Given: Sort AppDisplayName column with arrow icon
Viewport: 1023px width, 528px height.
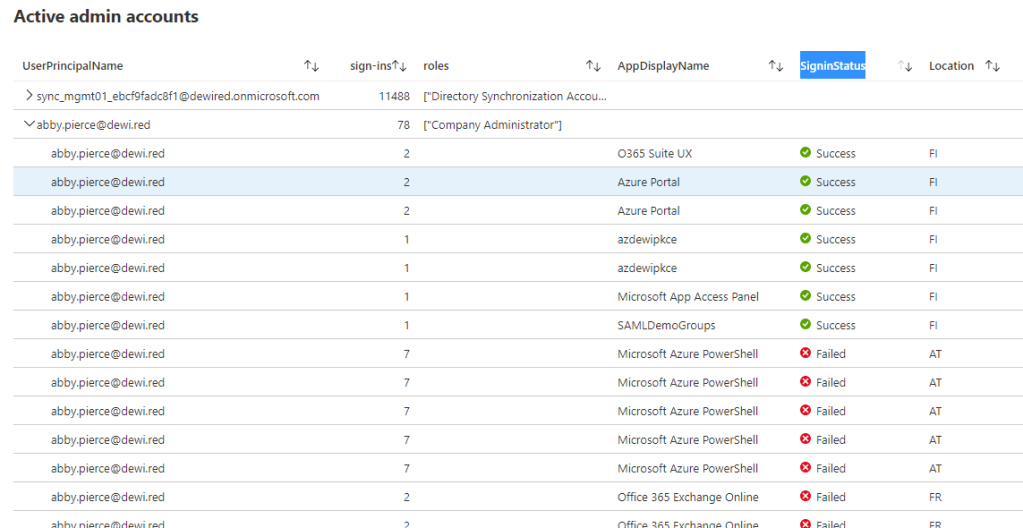Looking at the screenshot, I should coord(775,66).
